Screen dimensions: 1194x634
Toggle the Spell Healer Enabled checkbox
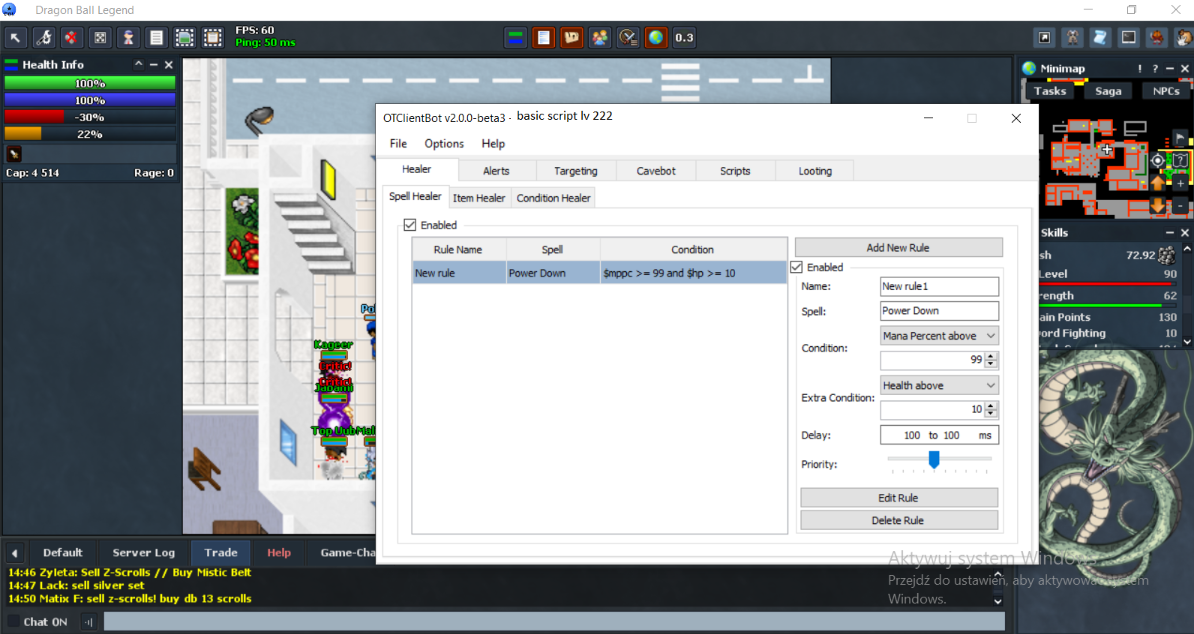point(410,226)
